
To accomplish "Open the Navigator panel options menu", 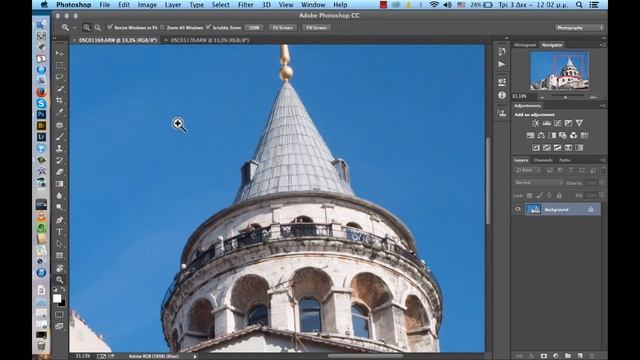I will click(602, 45).
